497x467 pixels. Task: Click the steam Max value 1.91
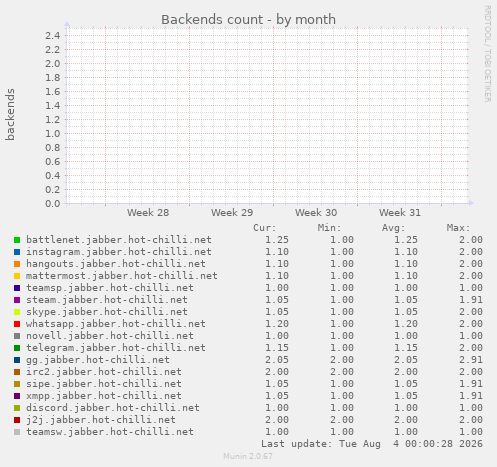471,300
